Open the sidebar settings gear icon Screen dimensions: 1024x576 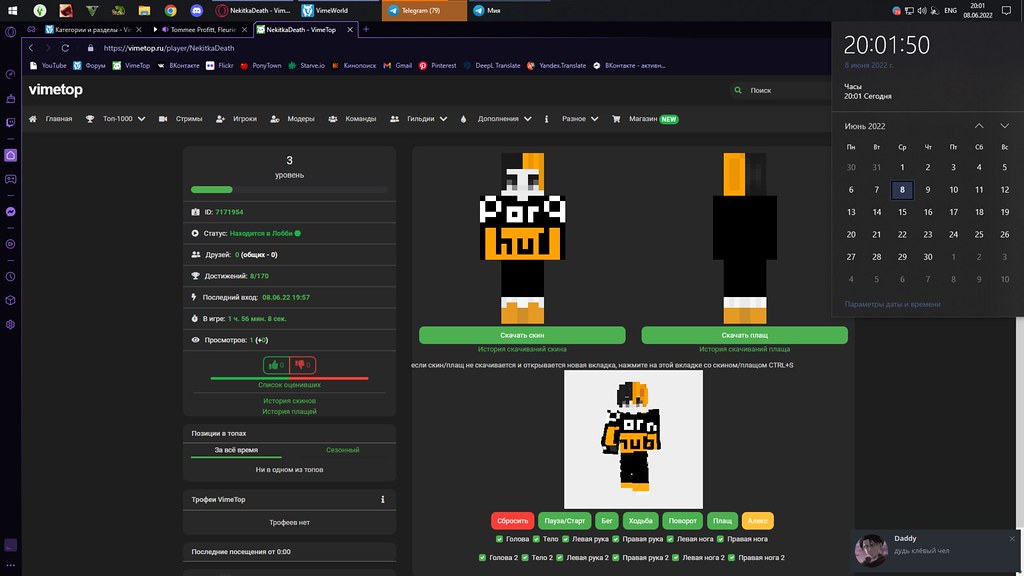click(10, 325)
